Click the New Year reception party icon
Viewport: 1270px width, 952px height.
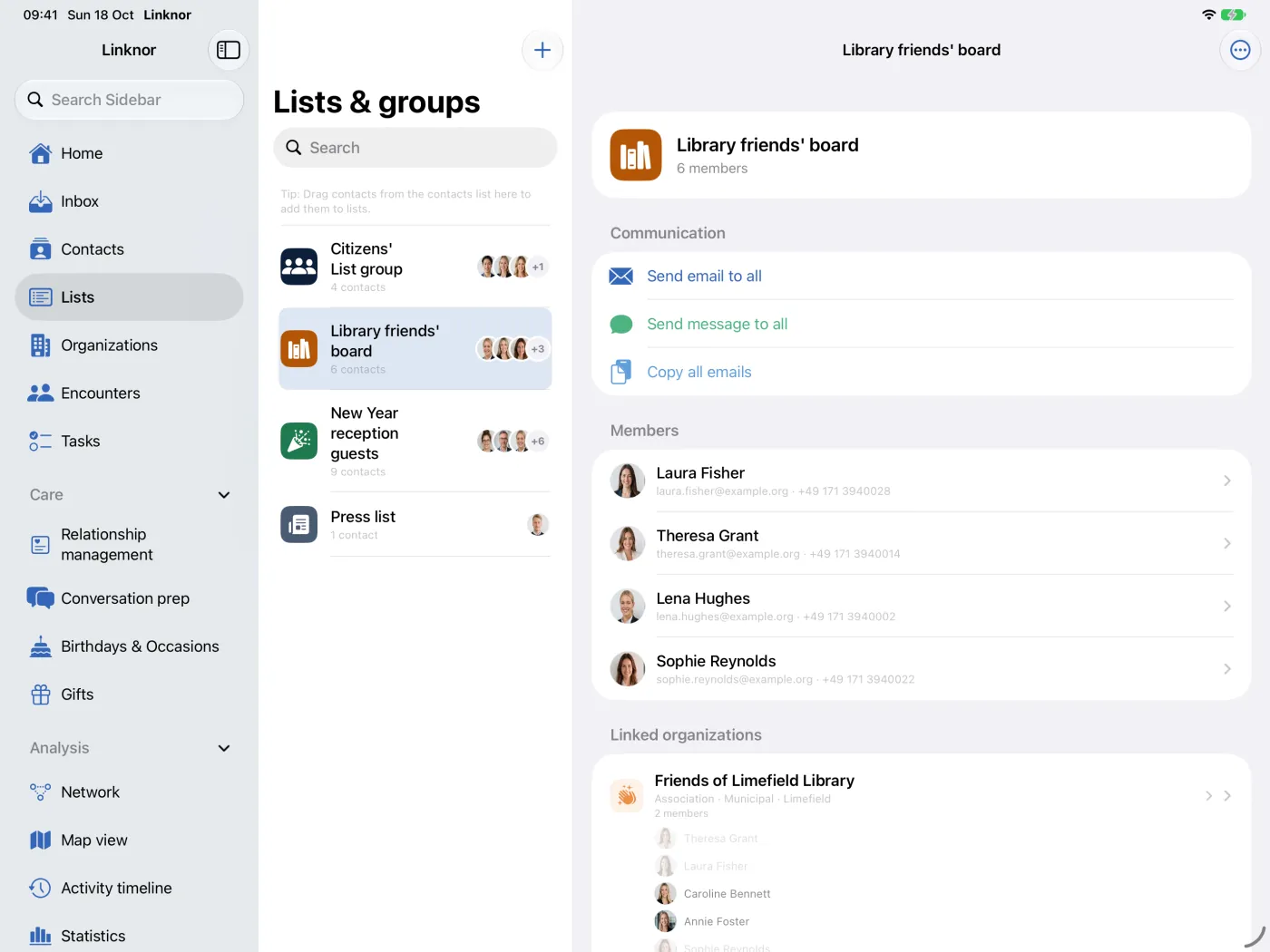(x=299, y=442)
